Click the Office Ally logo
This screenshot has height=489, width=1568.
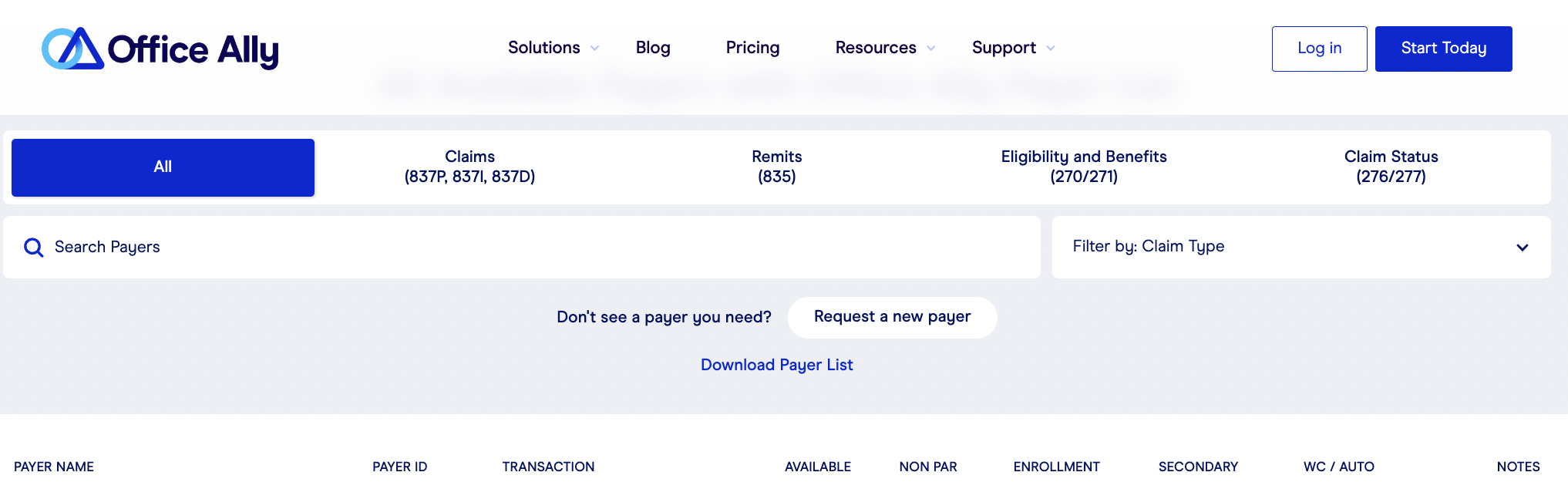(x=160, y=49)
